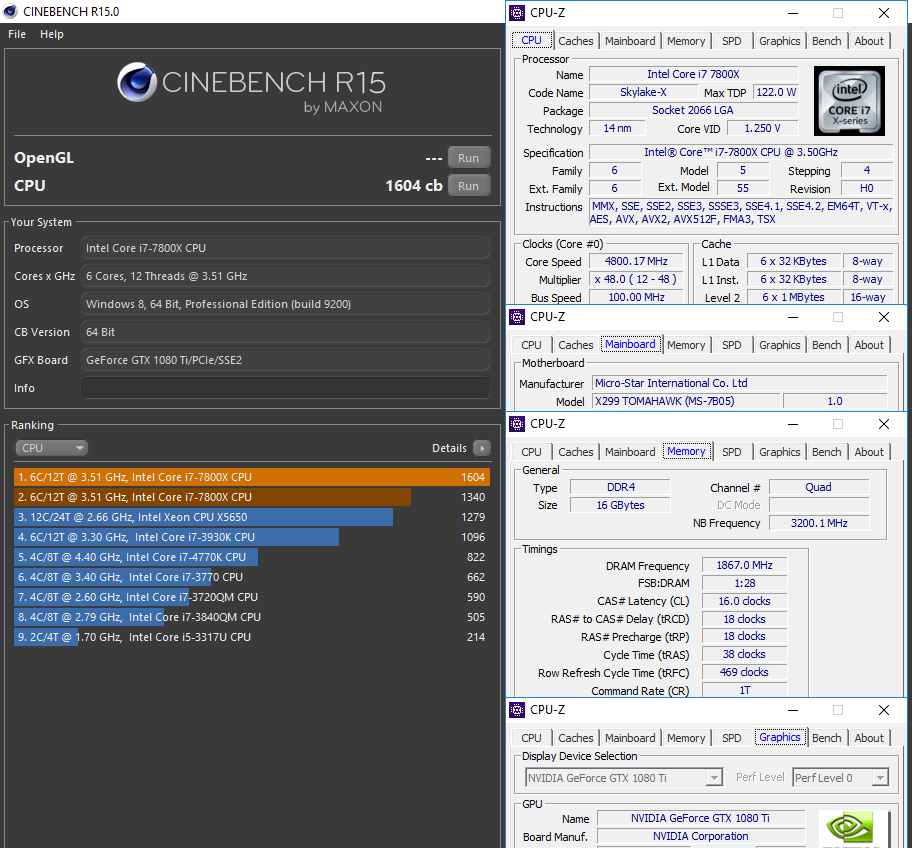The image size is (912, 848).
Task: Click CPU-Z icon in Graphics window title
Action: [x=517, y=710]
